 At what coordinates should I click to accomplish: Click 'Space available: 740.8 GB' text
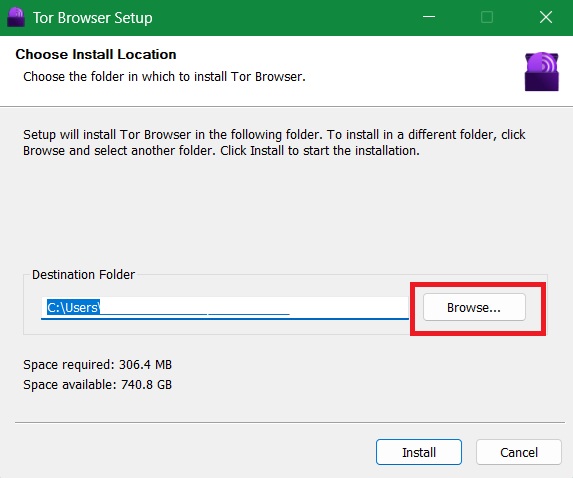98,385
